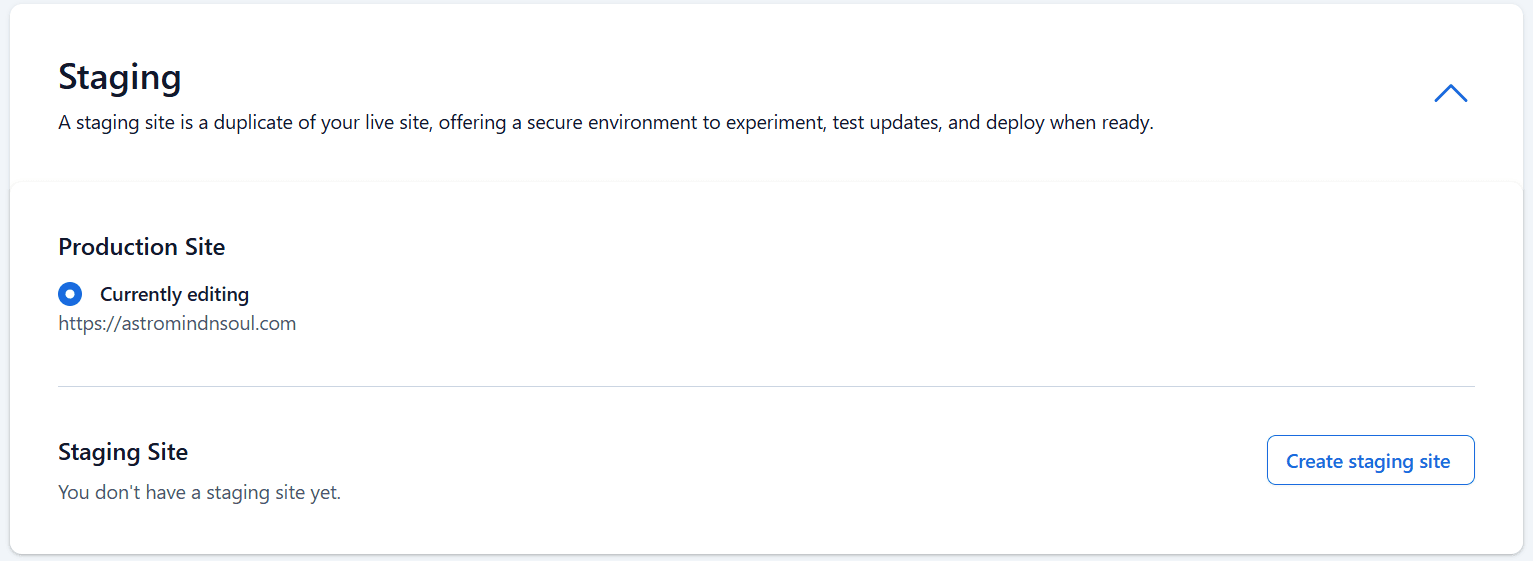This screenshot has width=1533, height=561.
Task: Click the Currently editing label text
Action: 174,294
